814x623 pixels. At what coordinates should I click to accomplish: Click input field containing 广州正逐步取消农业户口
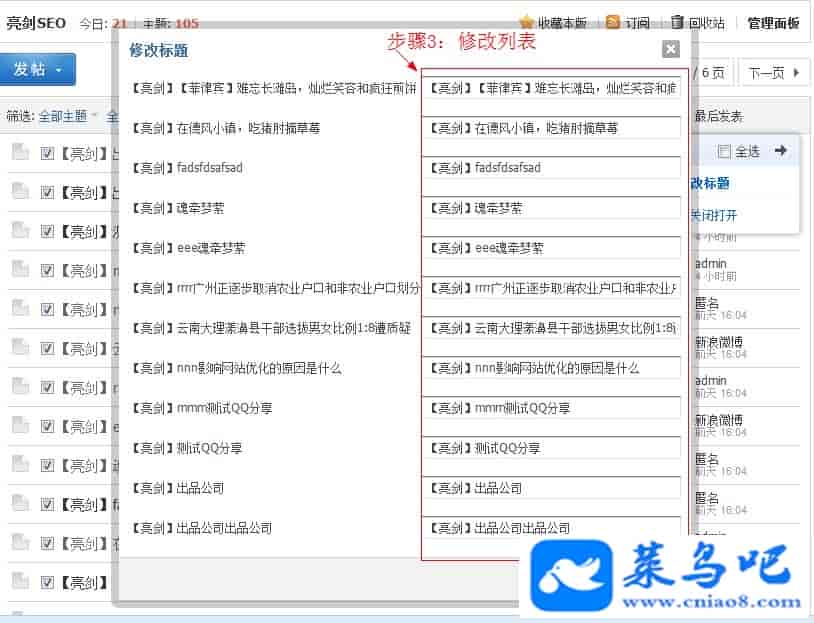pos(551,288)
